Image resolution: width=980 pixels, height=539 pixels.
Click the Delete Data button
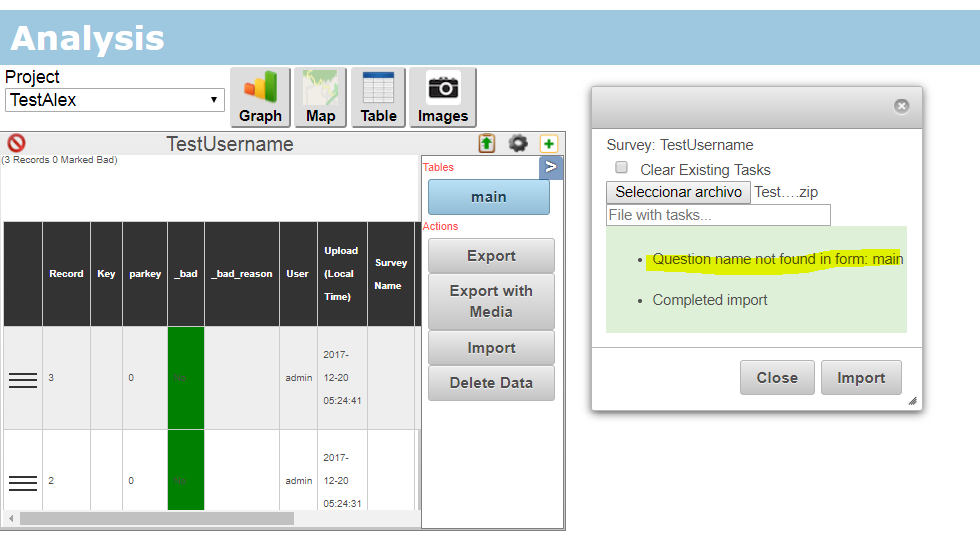pyautogui.click(x=491, y=383)
